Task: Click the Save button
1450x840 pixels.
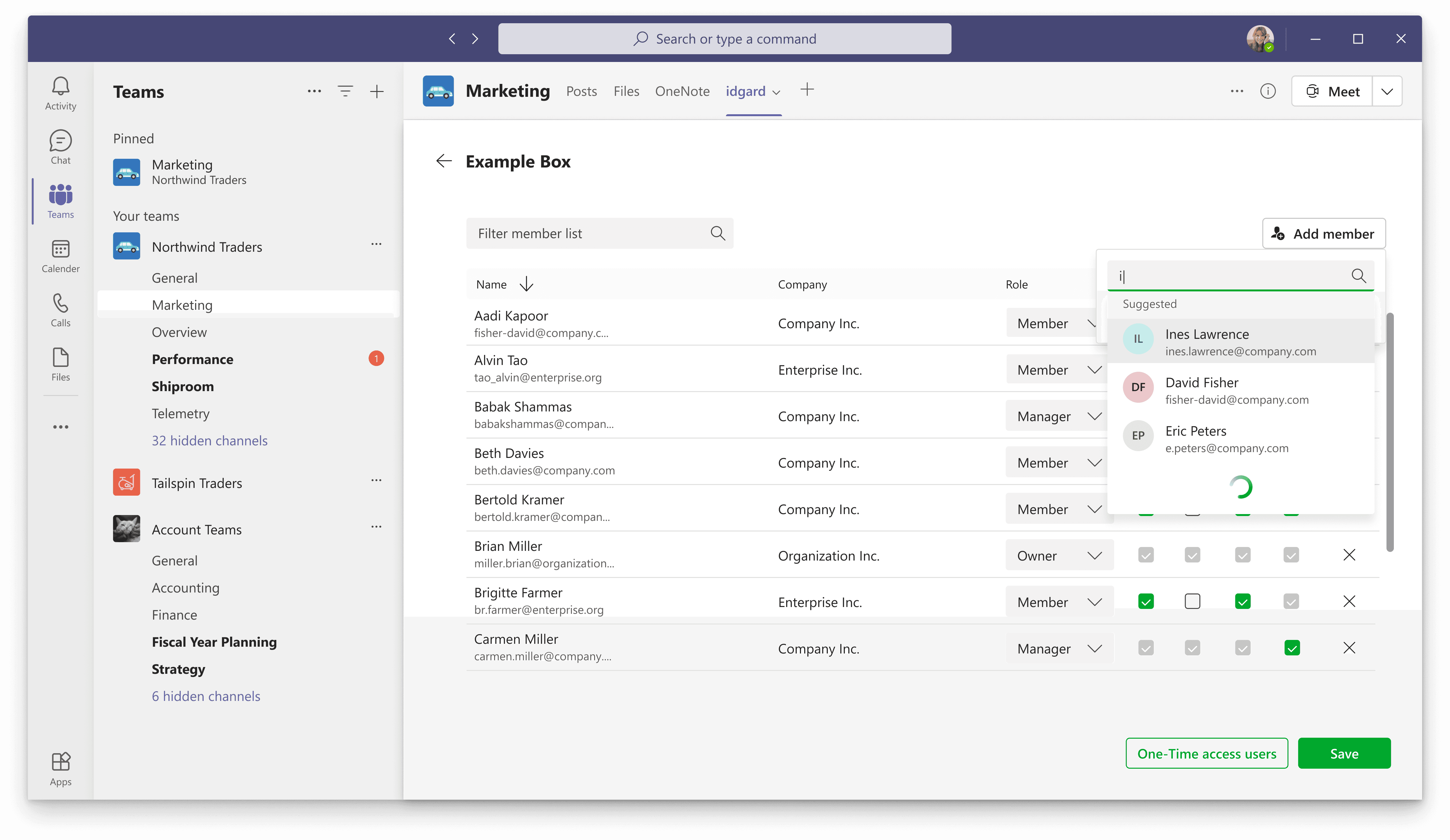Action: pos(1344,754)
